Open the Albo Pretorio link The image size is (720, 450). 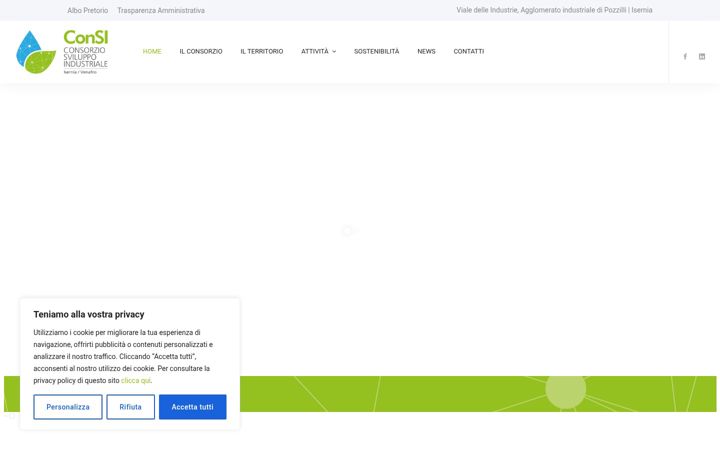[88, 10]
